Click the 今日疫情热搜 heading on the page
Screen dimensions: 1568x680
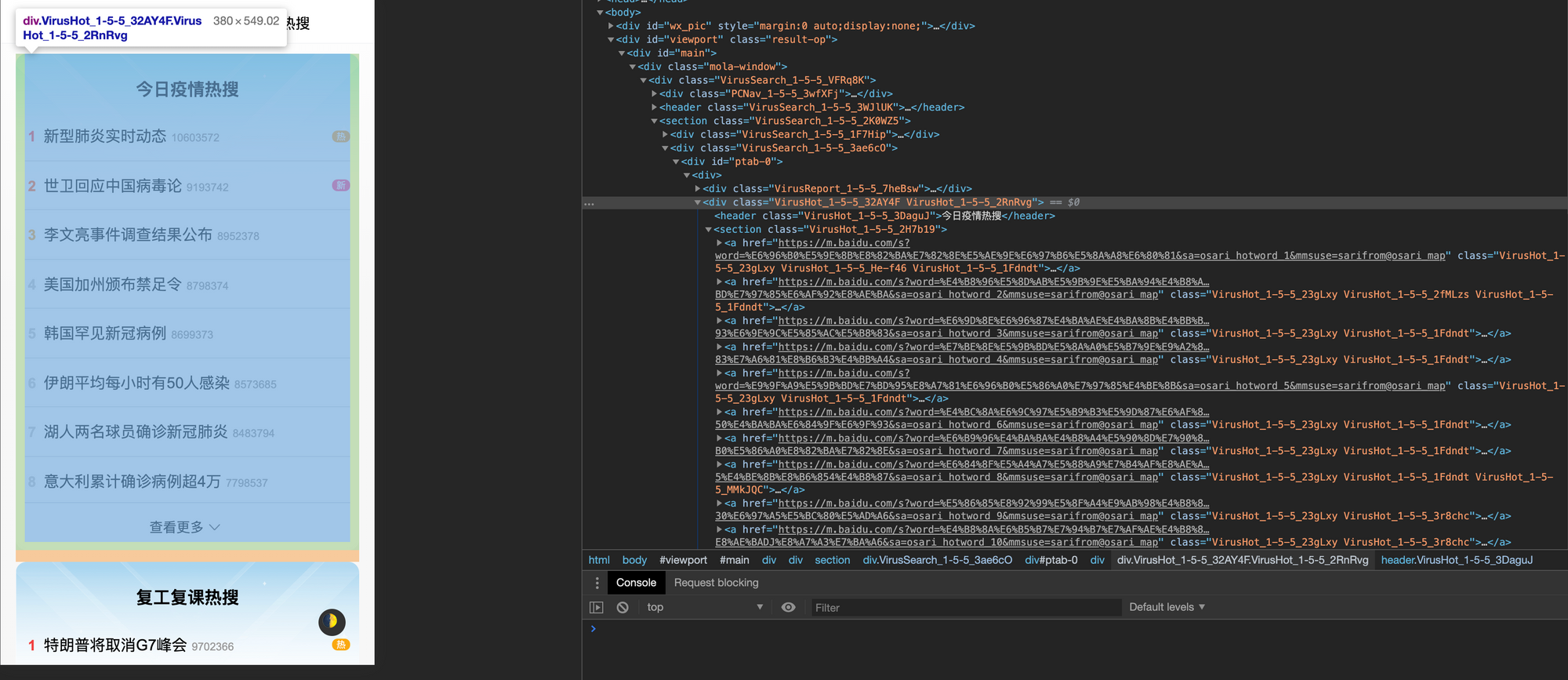(x=187, y=89)
